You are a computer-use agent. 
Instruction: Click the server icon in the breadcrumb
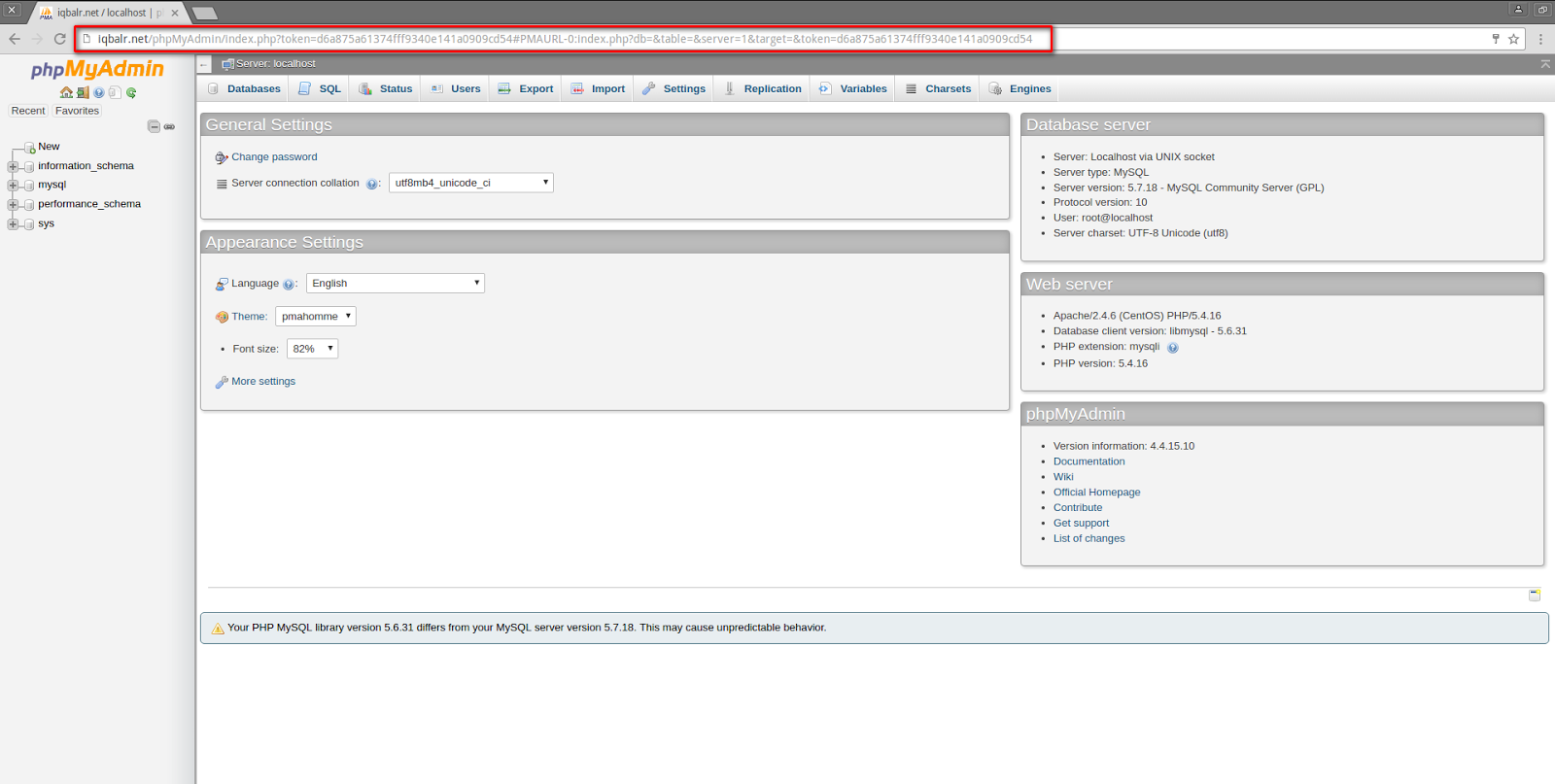click(x=227, y=64)
